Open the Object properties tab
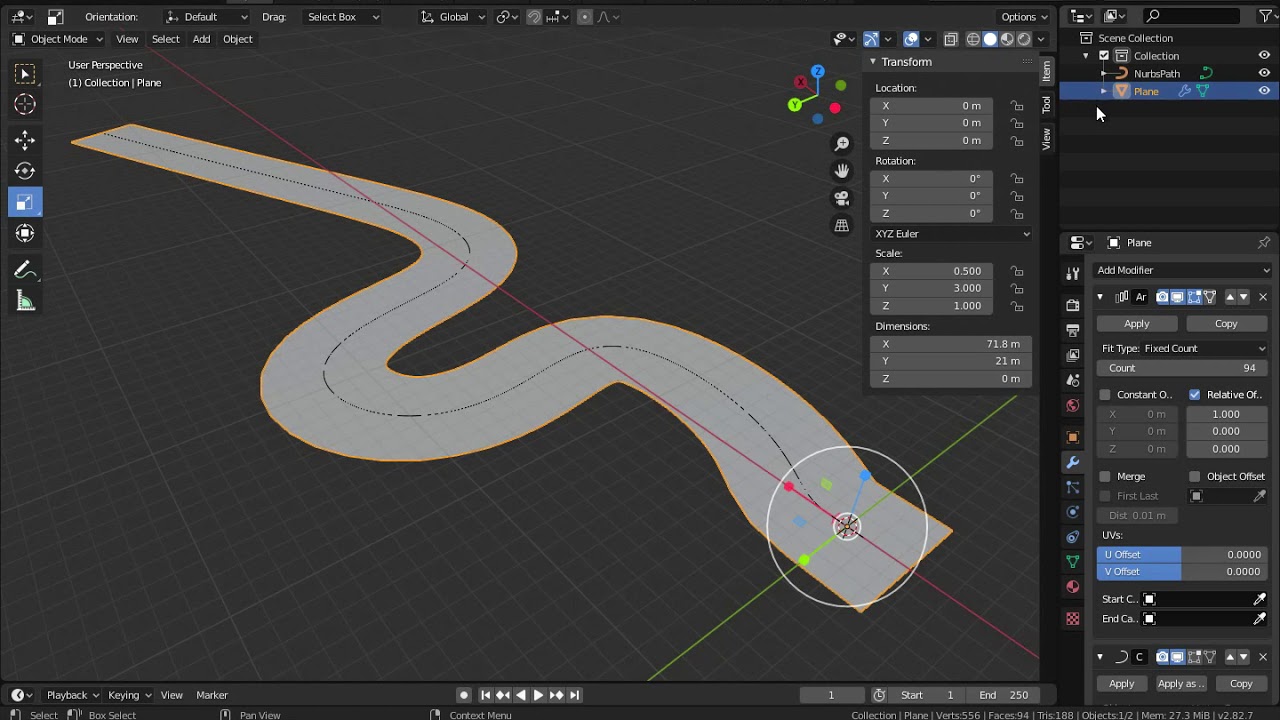Image resolution: width=1280 pixels, height=720 pixels. 1073,437
